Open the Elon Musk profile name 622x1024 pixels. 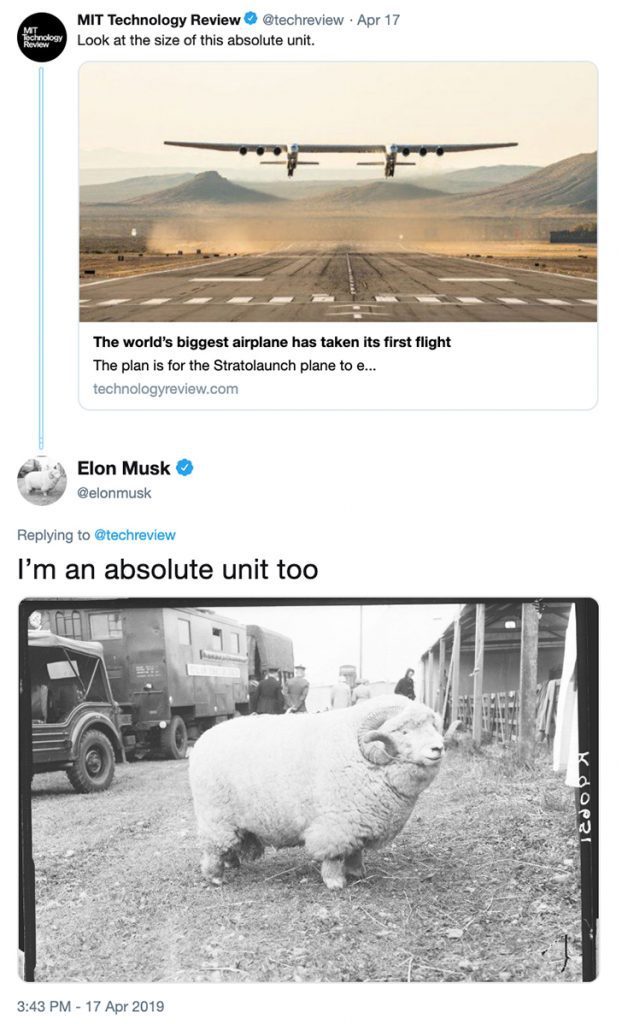coord(124,468)
